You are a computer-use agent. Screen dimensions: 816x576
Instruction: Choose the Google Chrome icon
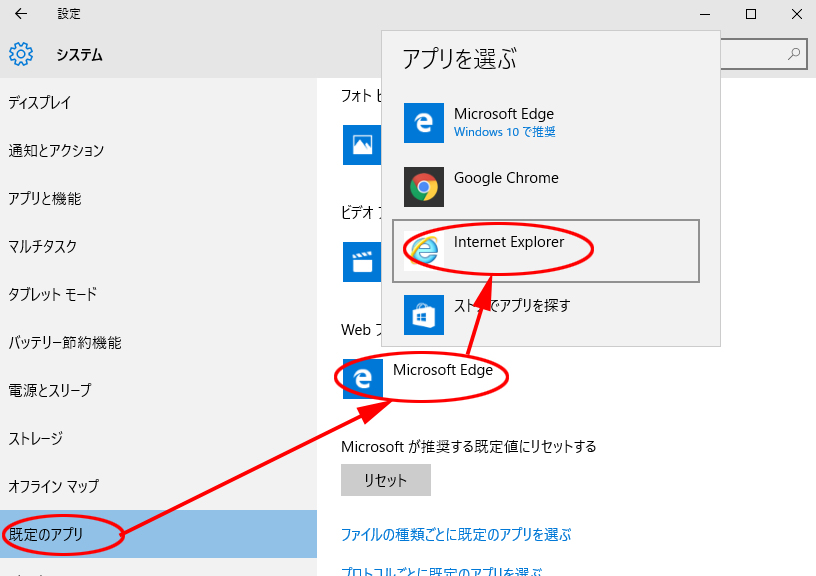[x=424, y=187]
